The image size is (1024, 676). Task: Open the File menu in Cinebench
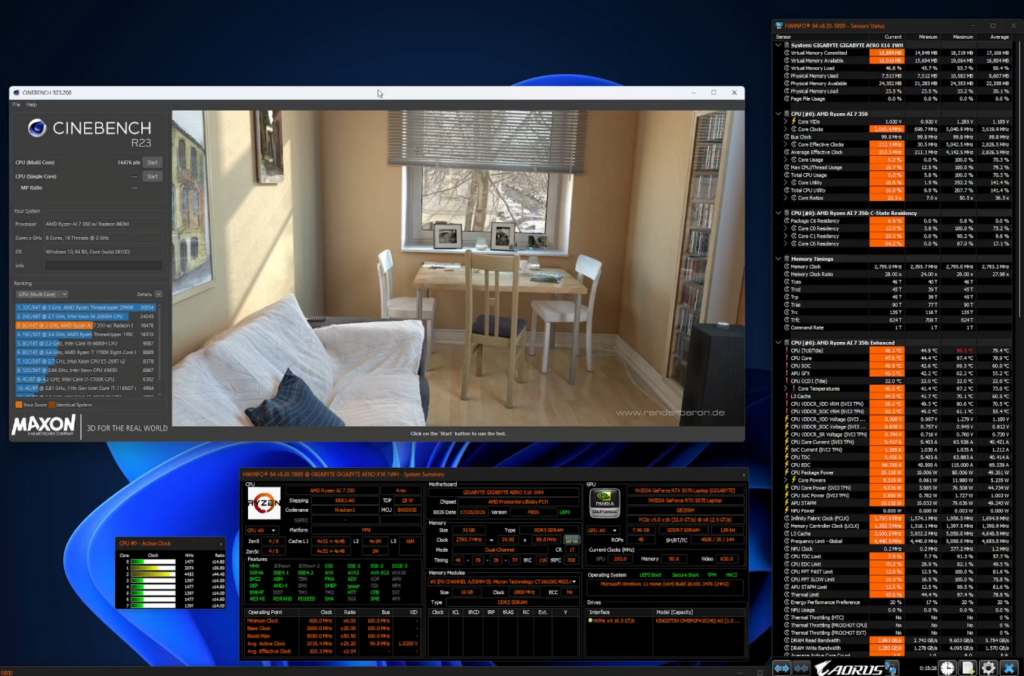click(16, 105)
